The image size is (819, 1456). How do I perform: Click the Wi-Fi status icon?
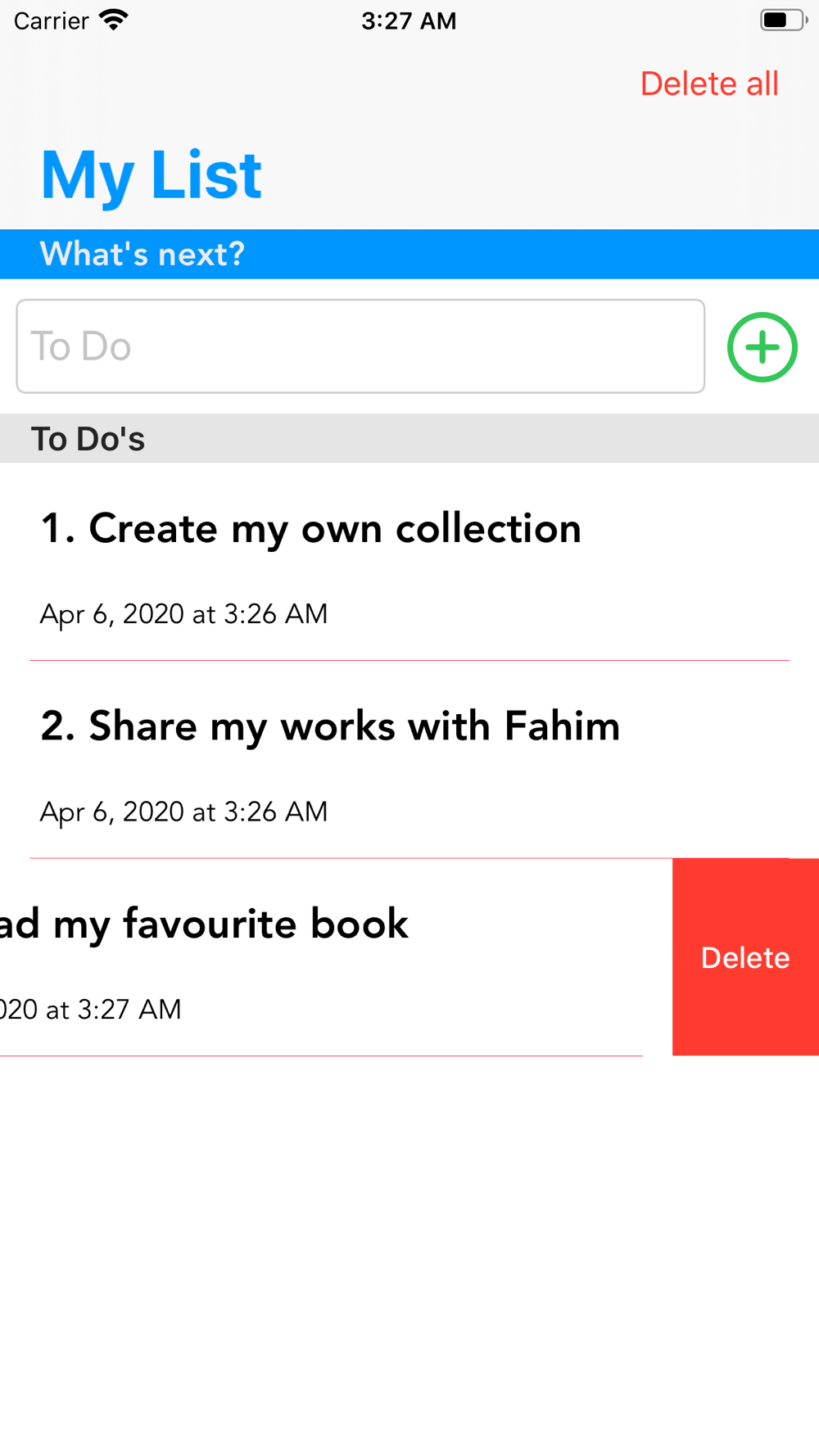coord(114,20)
